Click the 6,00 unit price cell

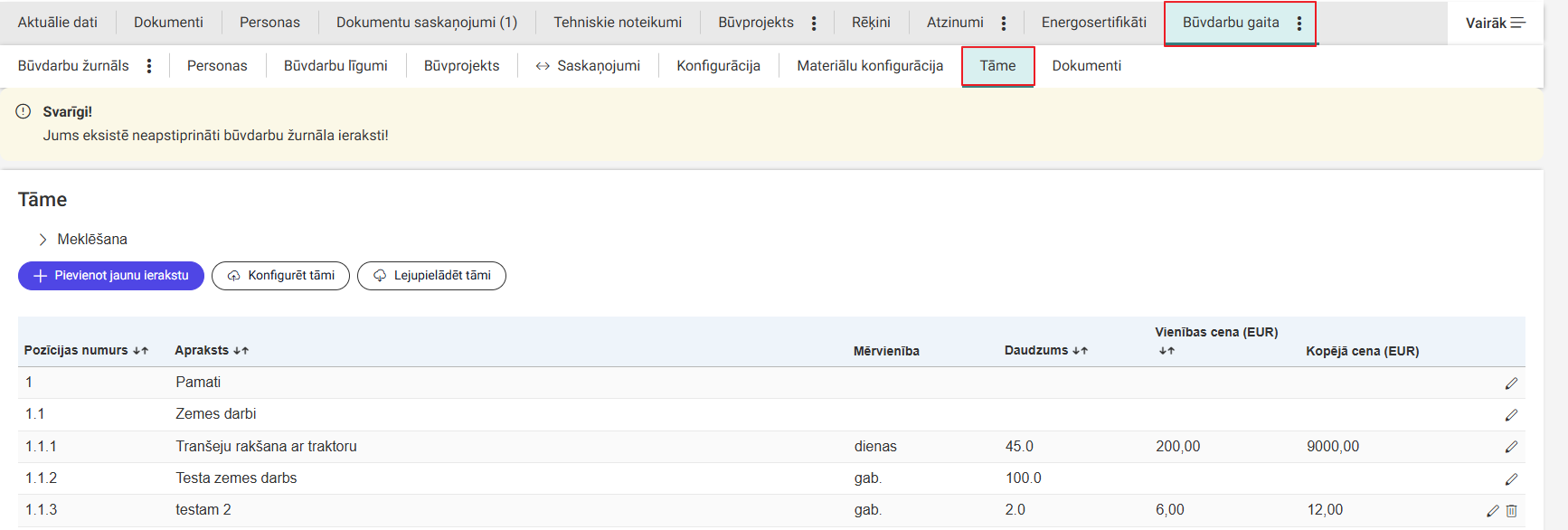[x=1169, y=510]
